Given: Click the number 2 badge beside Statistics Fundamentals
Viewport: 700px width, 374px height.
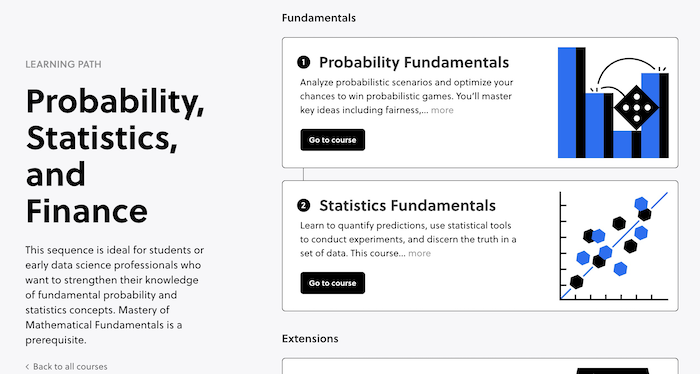Looking at the screenshot, I should point(304,206).
